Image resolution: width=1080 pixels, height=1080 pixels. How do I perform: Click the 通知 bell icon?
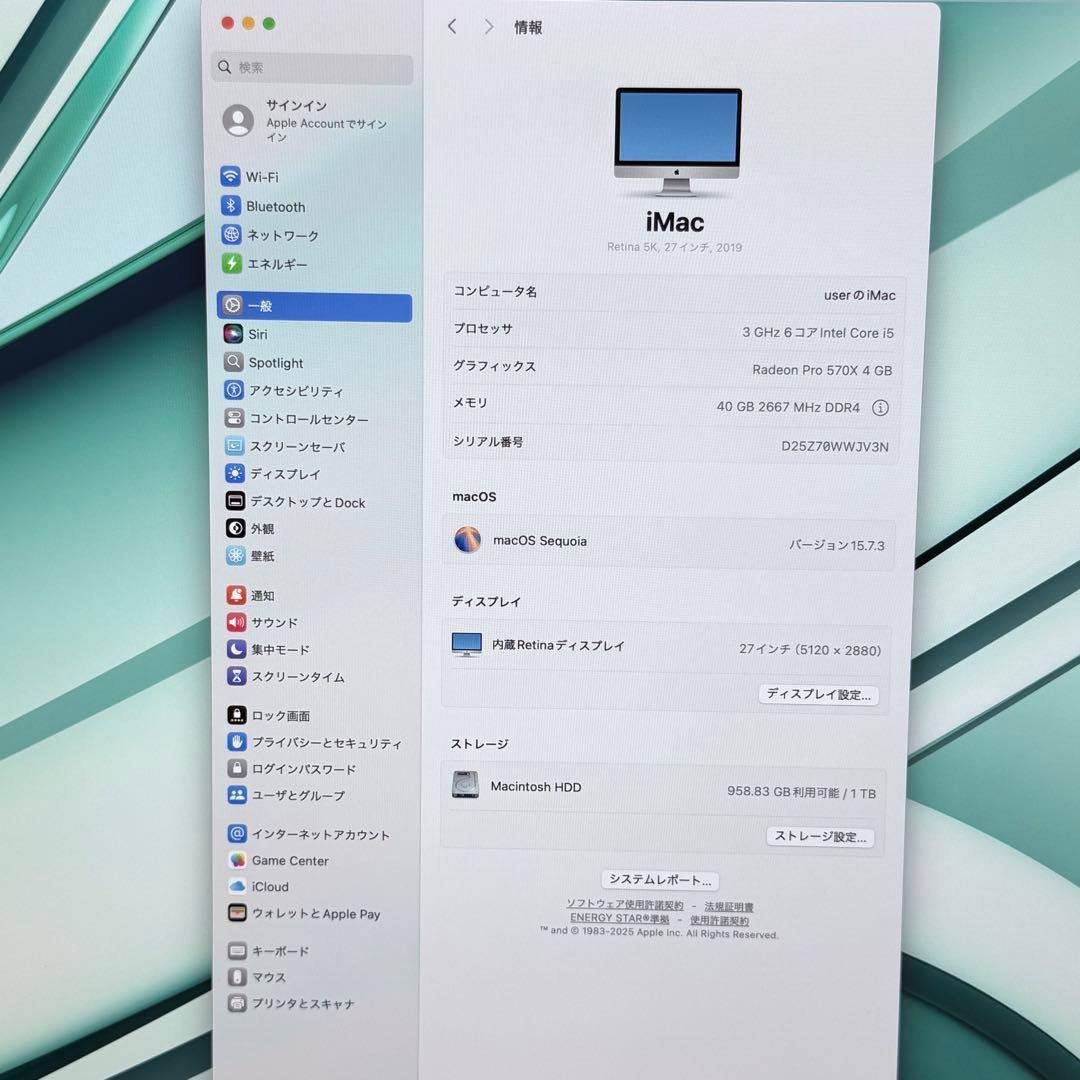tap(236, 594)
